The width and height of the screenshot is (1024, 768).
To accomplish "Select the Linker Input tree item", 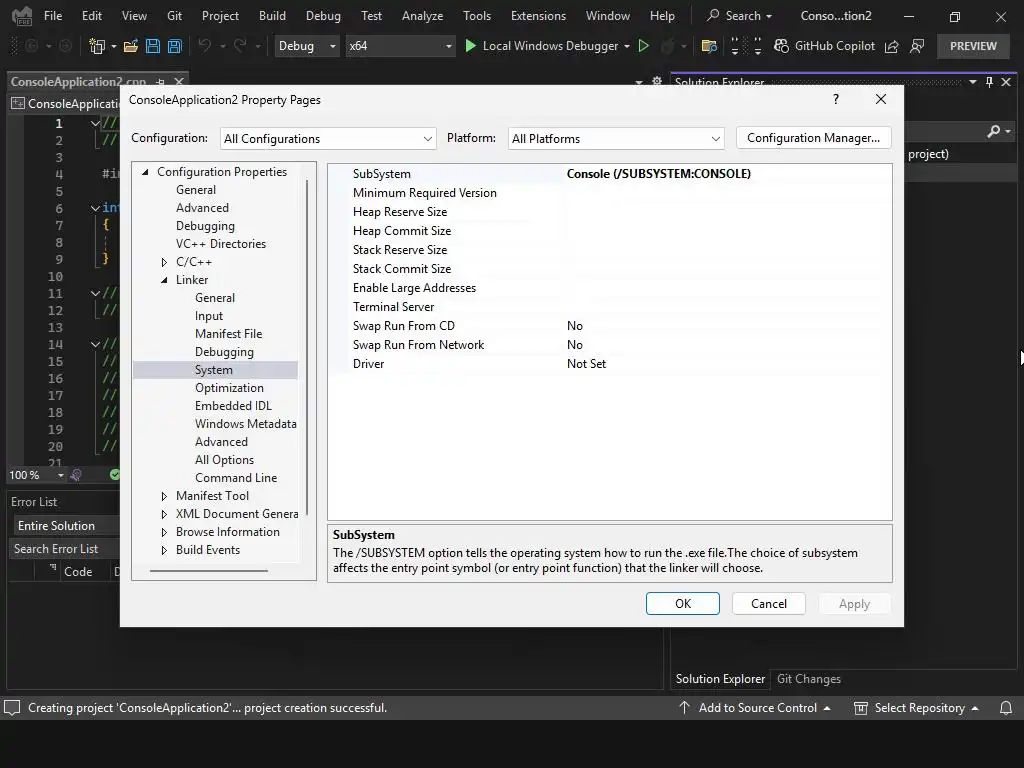I will [209, 316].
